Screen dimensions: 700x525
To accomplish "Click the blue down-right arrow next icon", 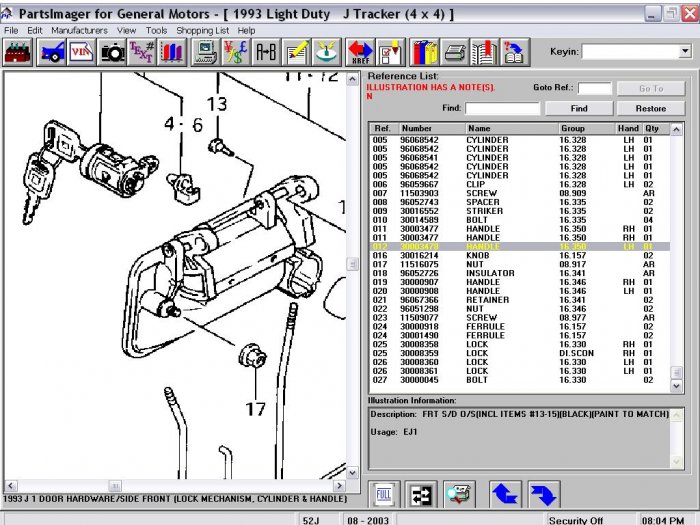I will (x=543, y=495).
